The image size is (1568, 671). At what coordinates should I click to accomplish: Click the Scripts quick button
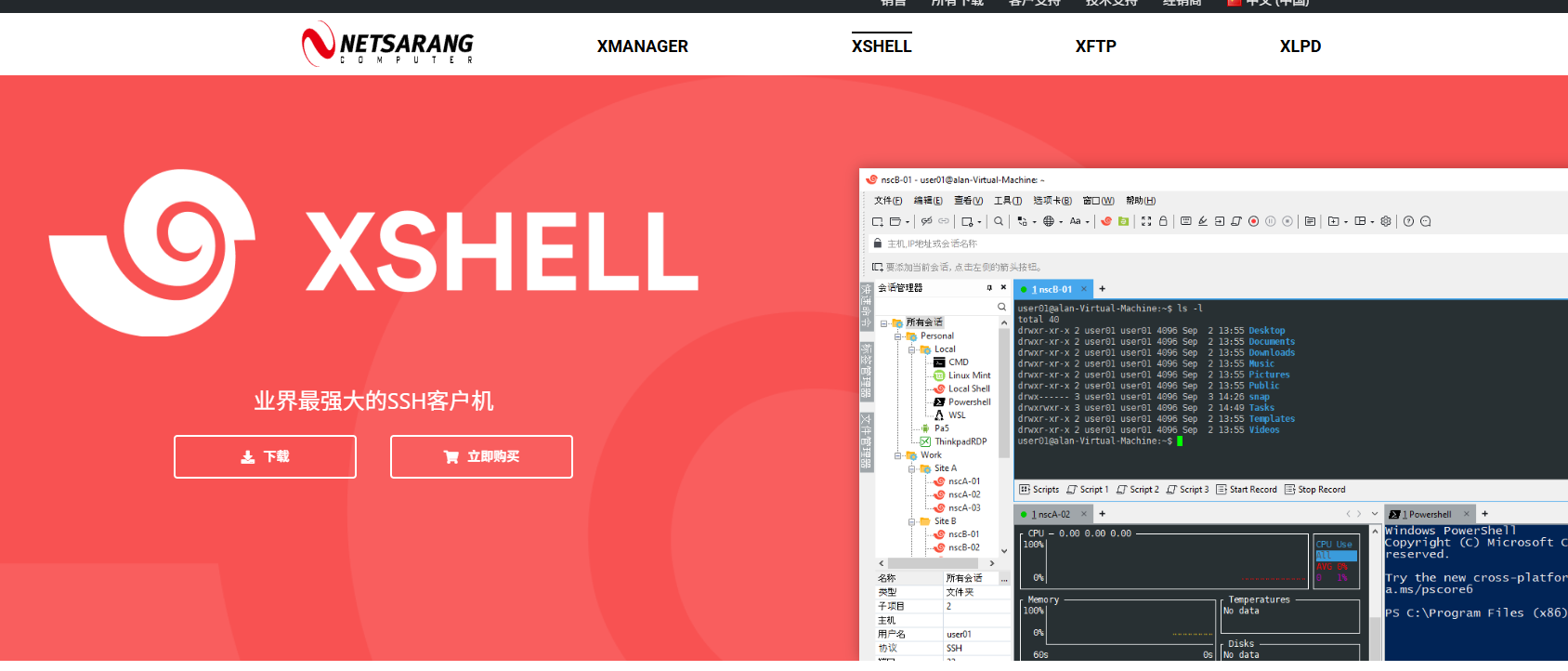[x=1039, y=490]
